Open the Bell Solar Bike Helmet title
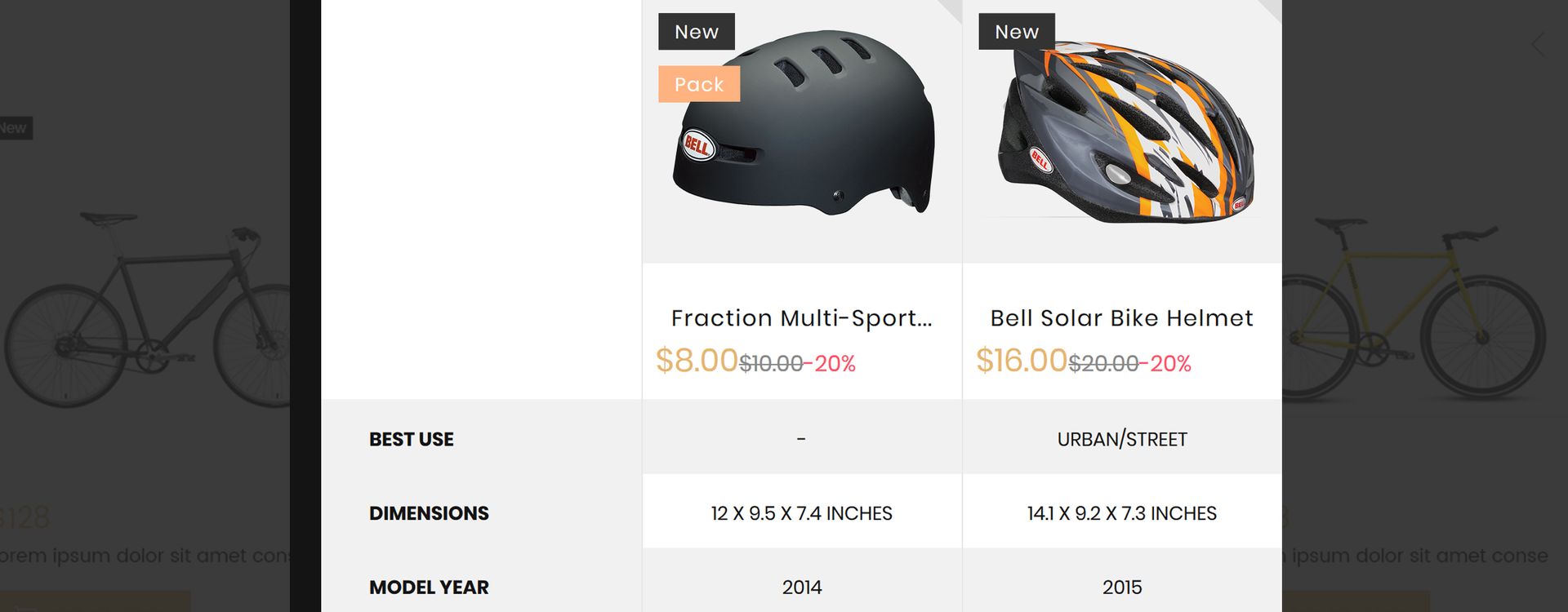This screenshot has height=612, width=1568. (x=1122, y=318)
